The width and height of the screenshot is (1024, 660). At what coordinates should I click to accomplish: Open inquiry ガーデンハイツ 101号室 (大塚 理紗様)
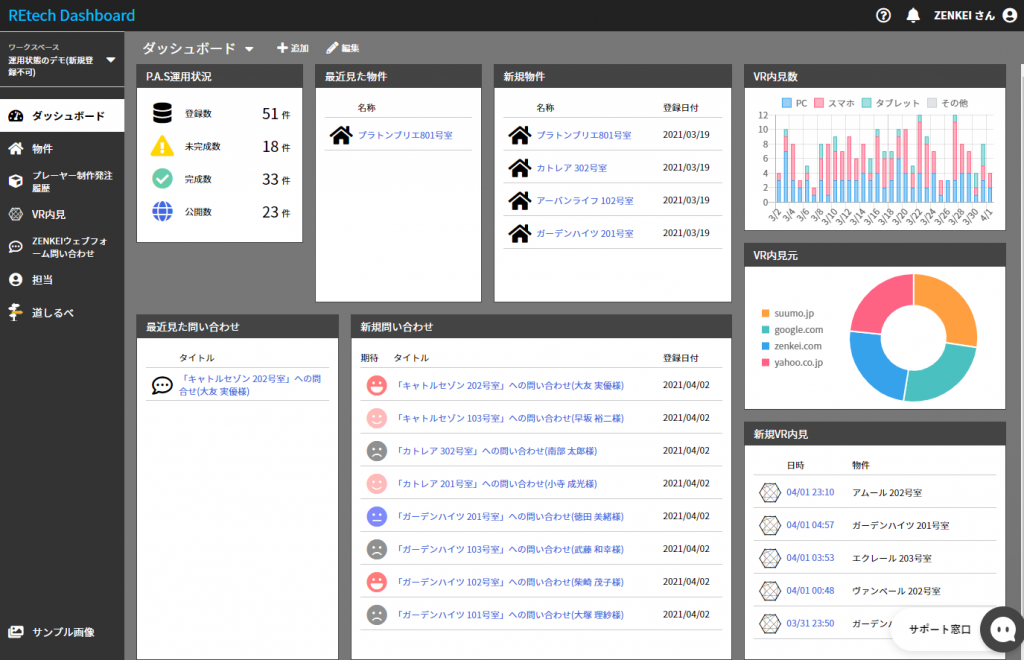click(x=509, y=615)
